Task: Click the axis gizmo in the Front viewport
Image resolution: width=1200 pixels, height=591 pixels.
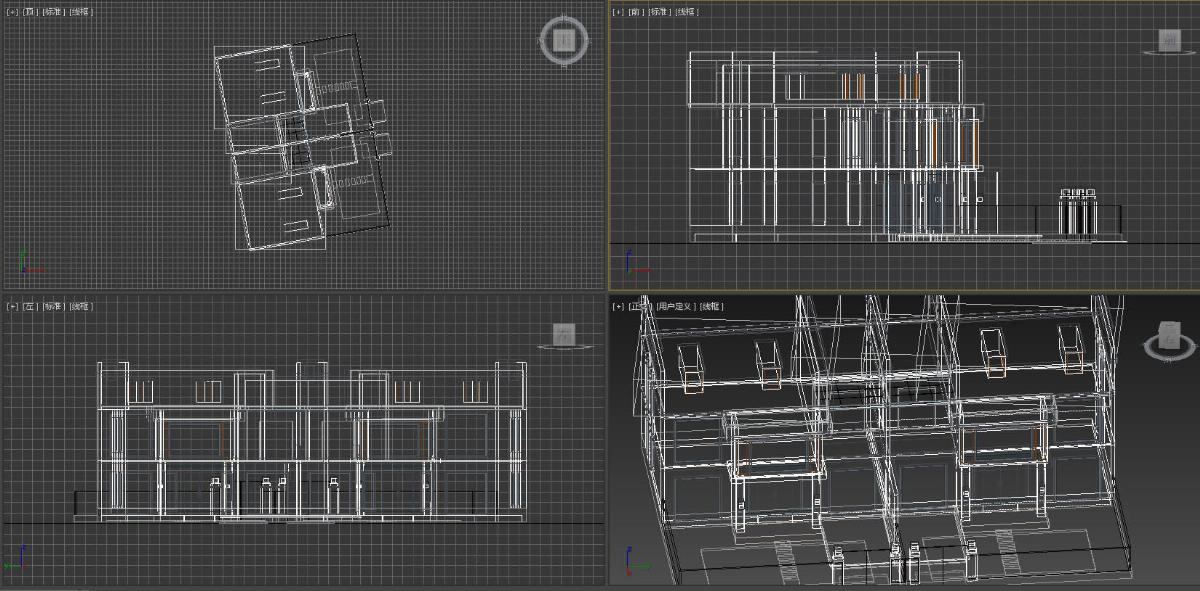Action: (634, 263)
